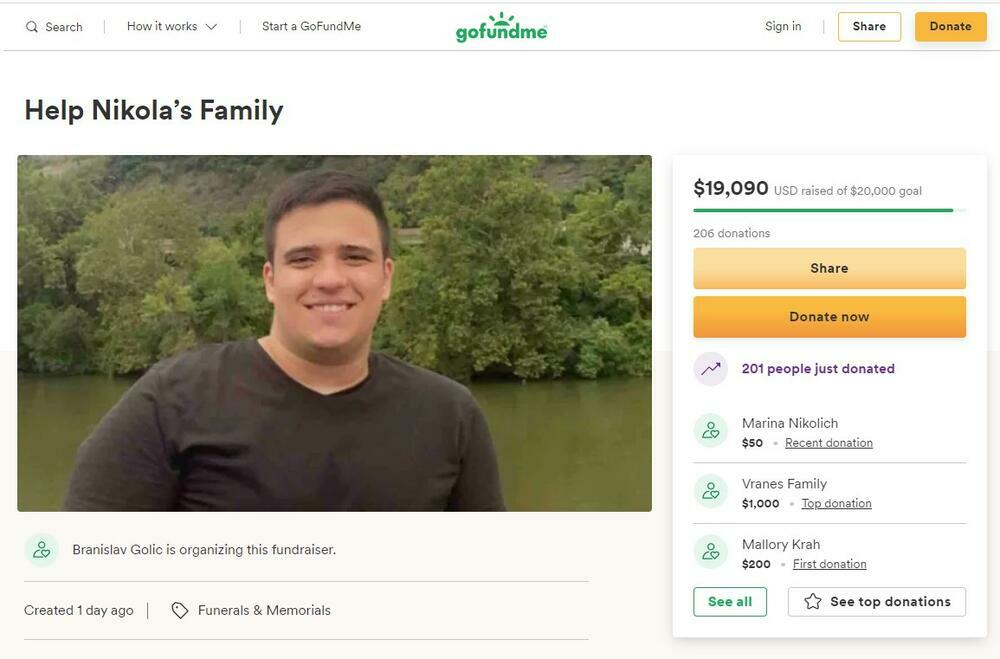Click the trending arrow icon beside donations
This screenshot has height=659, width=1000.
tap(711, 369)
